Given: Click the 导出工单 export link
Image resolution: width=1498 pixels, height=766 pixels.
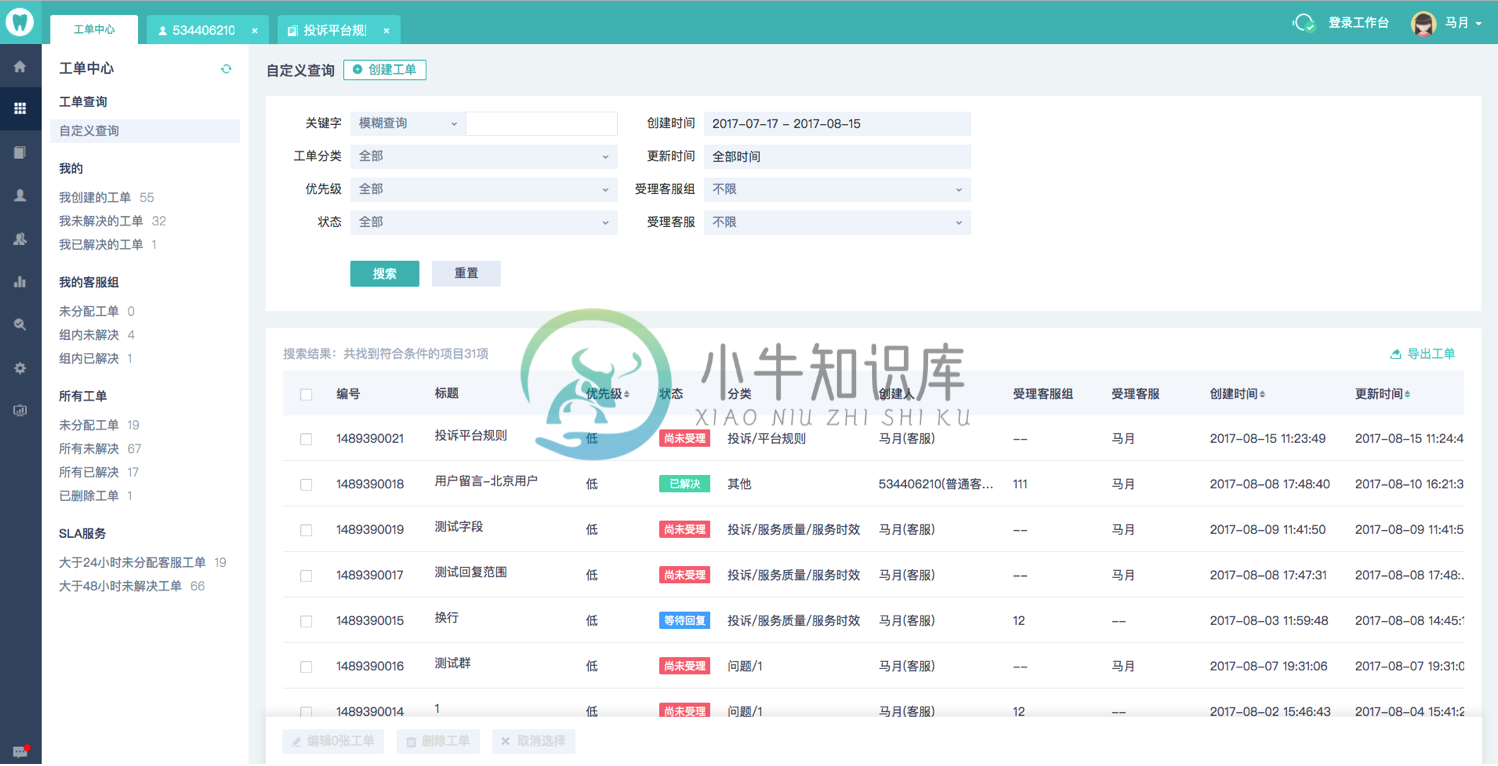Looking at the screenshot, I should [1423, 354].
